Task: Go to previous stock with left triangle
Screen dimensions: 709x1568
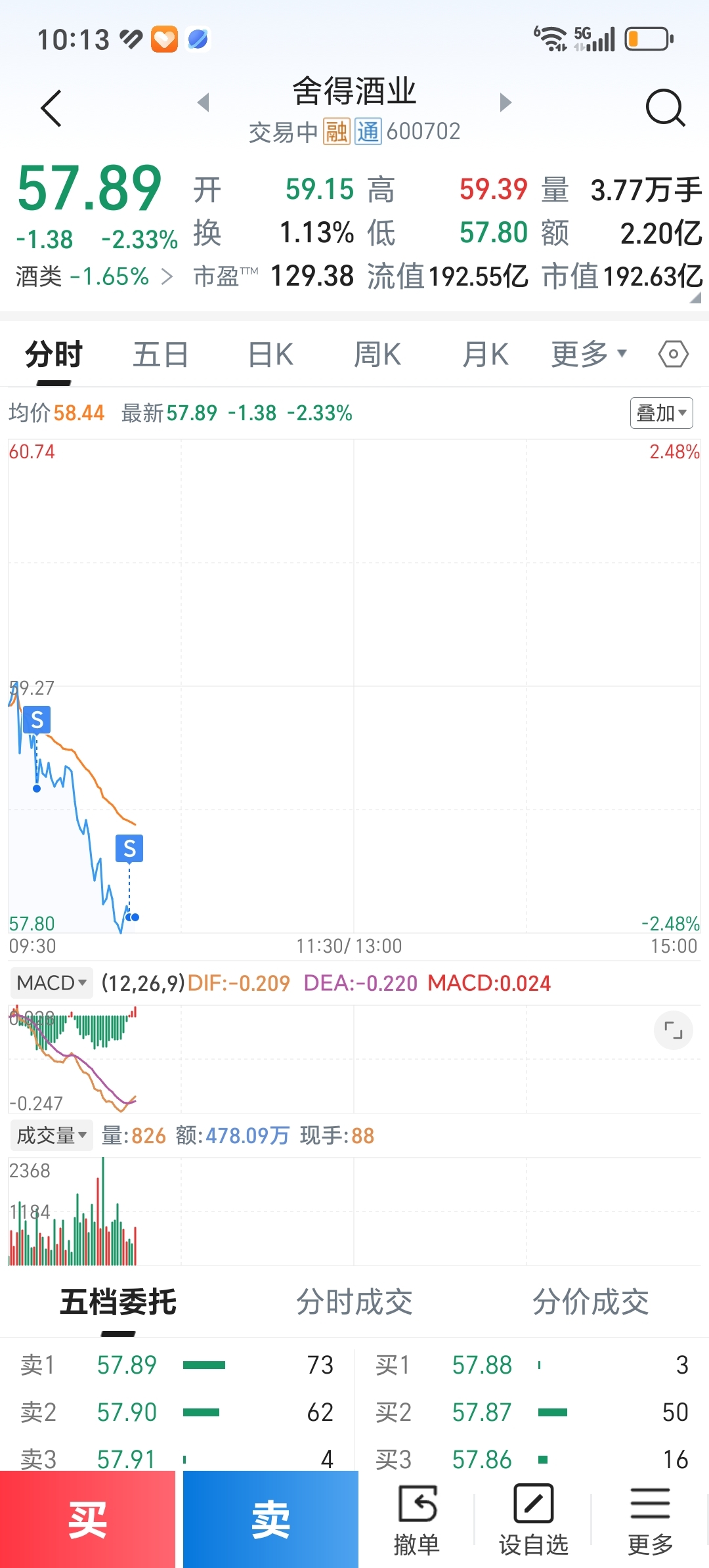Action: point(204,102)
